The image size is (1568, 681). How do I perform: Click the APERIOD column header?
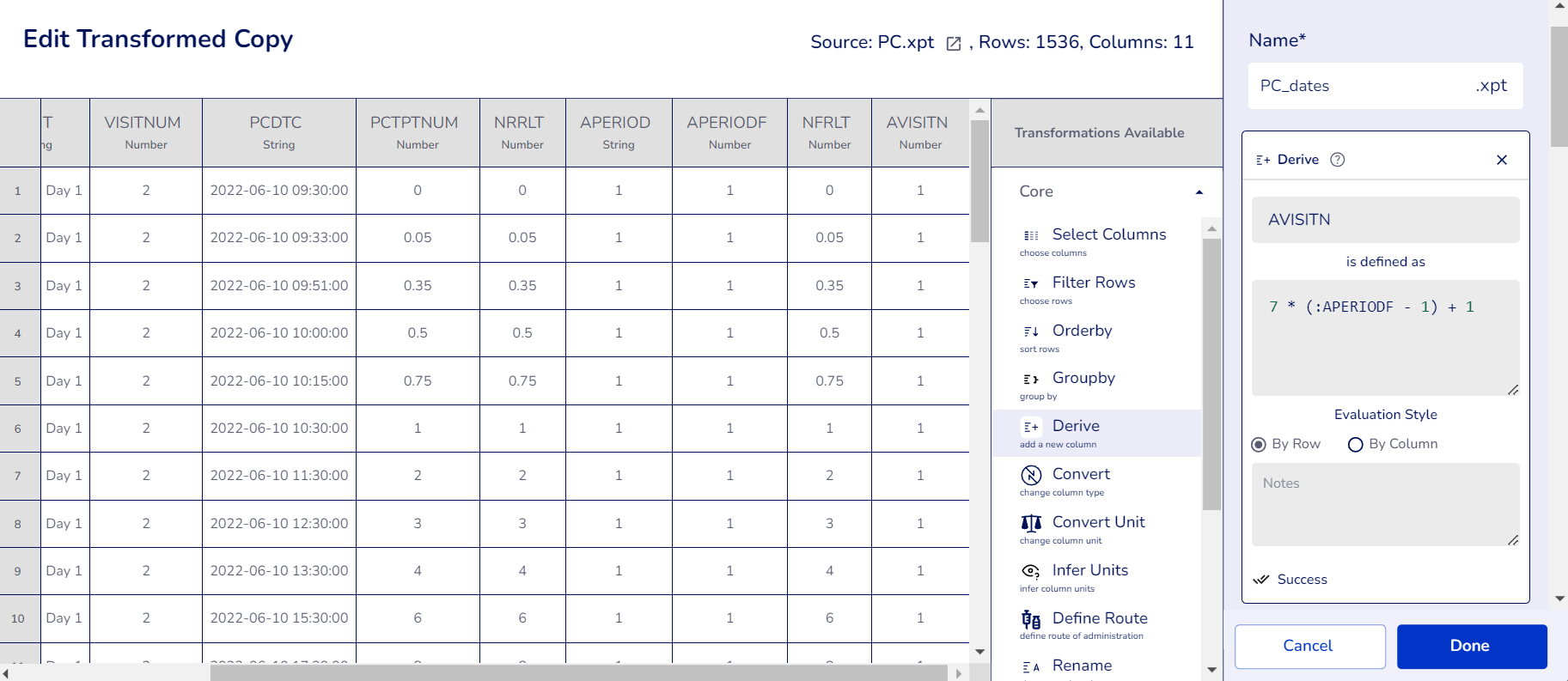619,132
